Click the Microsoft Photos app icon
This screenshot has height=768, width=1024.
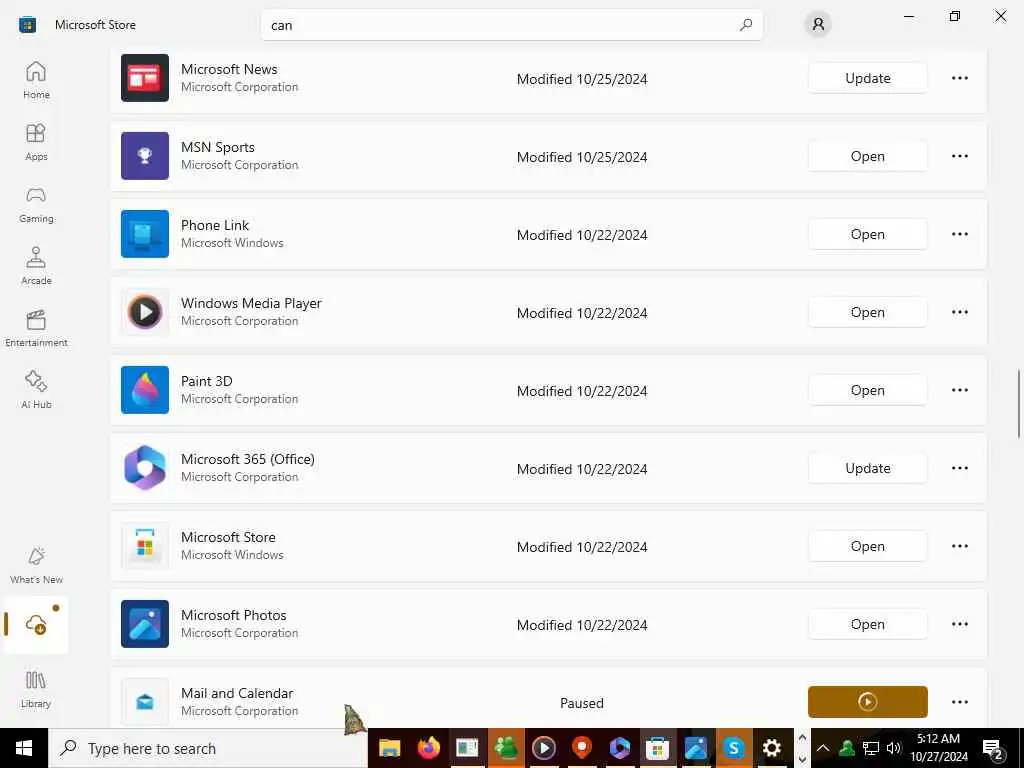pos(145,624)
